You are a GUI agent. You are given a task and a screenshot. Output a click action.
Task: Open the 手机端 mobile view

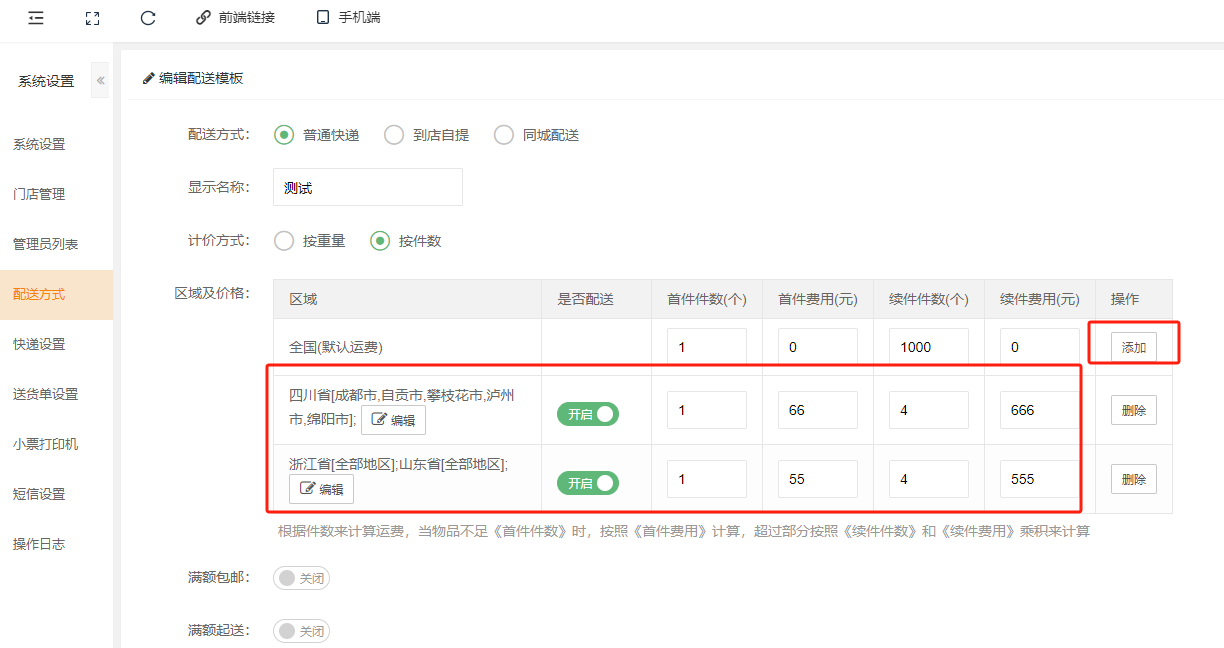point(348,18)
